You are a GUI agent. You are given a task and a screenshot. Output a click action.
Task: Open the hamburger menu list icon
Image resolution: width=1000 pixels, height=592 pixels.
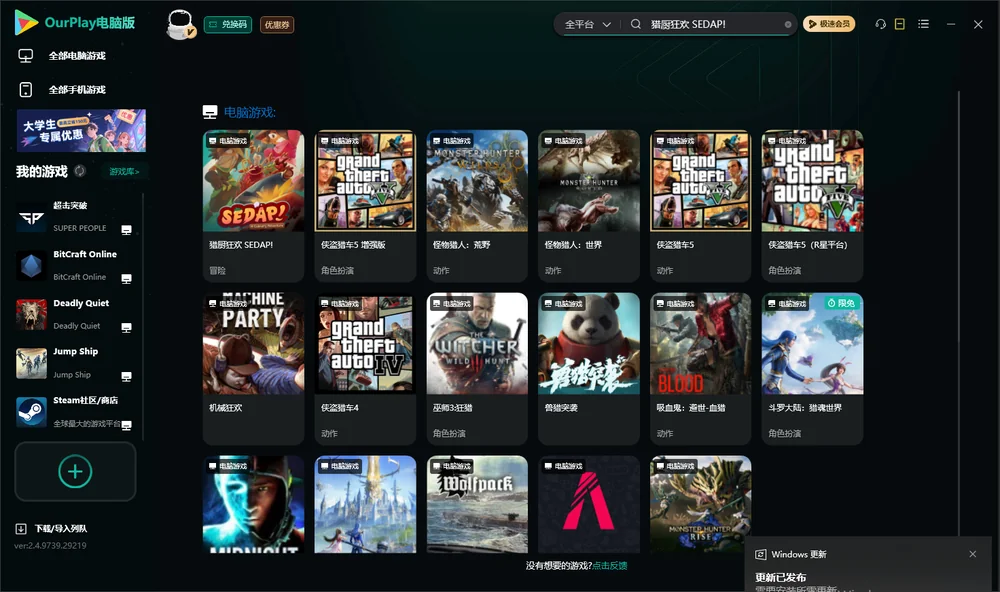click(923, 24)
